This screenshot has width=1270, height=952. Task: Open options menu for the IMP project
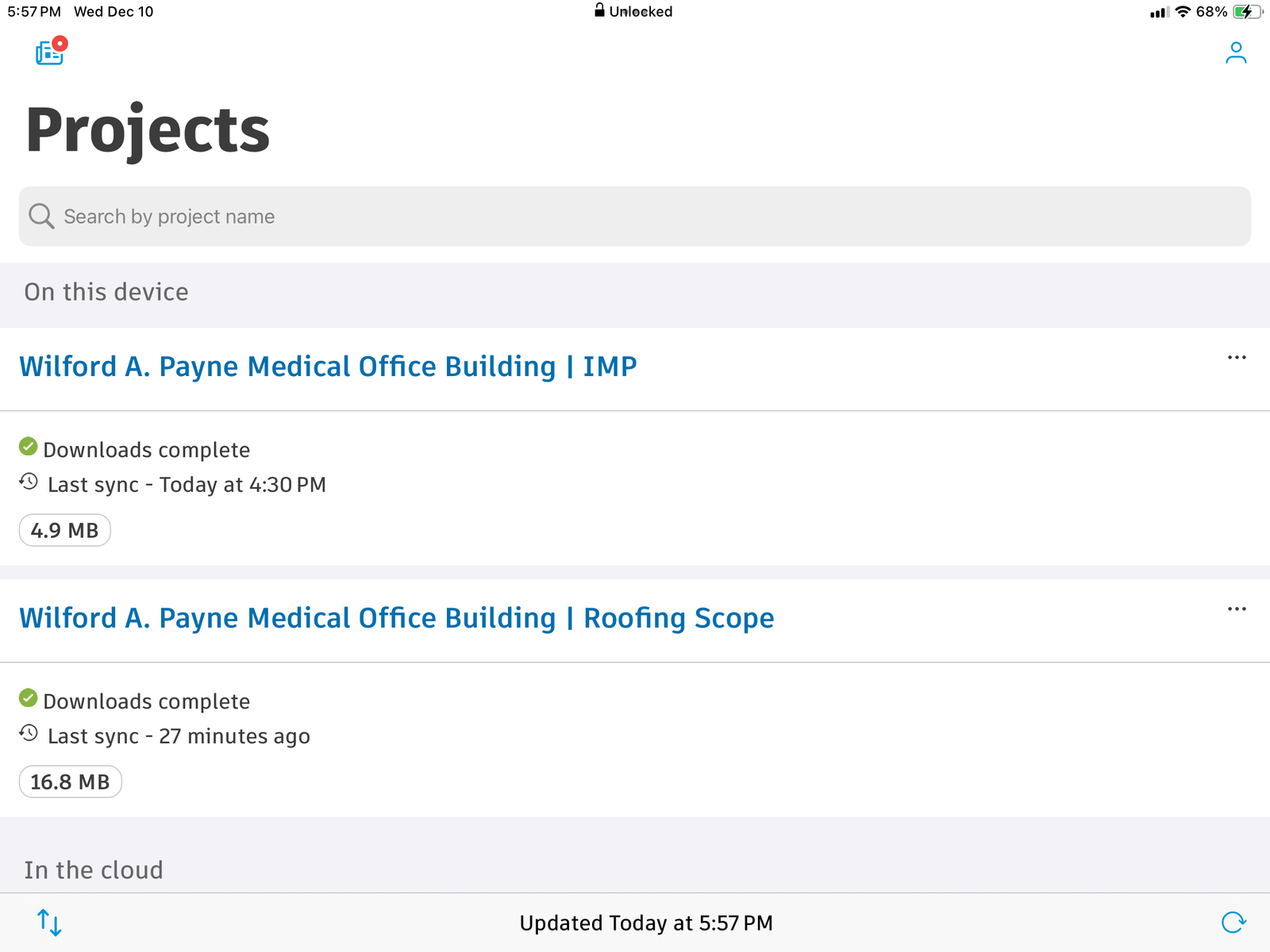click(x=1236, y=358)
